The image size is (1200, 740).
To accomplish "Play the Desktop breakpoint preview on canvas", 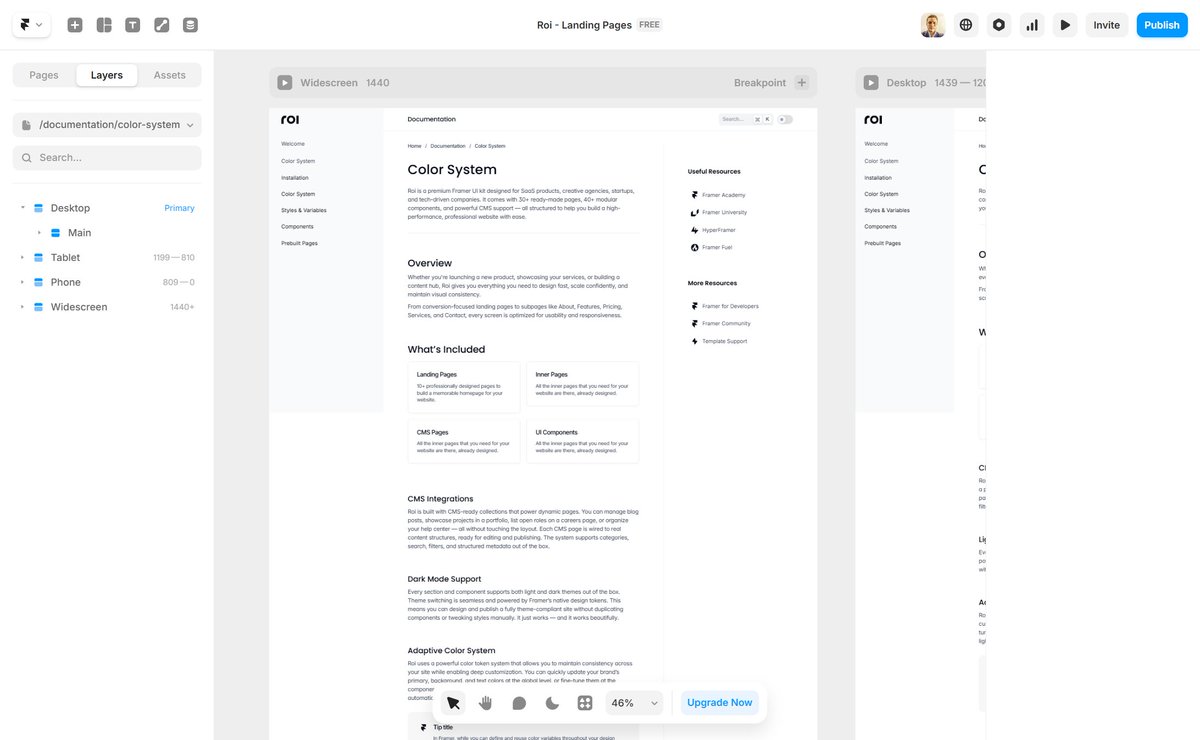I will (x=871, y=83).
